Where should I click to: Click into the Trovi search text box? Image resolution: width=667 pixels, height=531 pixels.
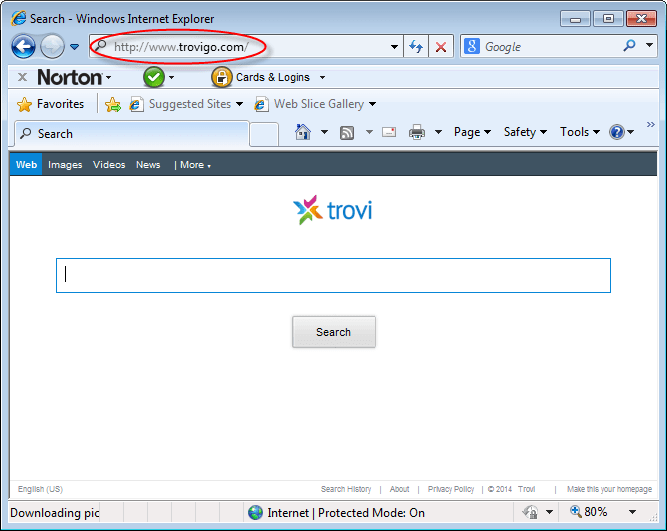click(x=333, y=275)
